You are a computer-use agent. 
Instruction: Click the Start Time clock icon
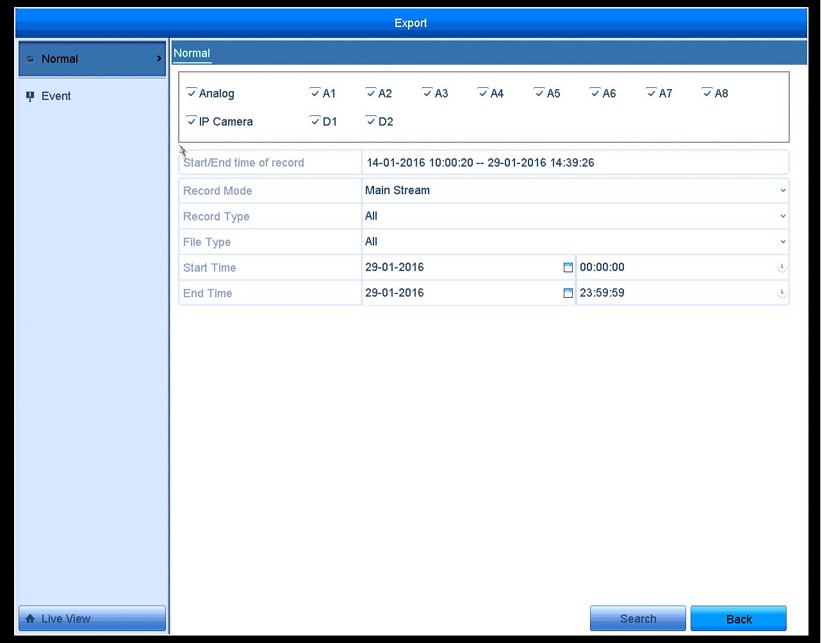tap(782, 268)
